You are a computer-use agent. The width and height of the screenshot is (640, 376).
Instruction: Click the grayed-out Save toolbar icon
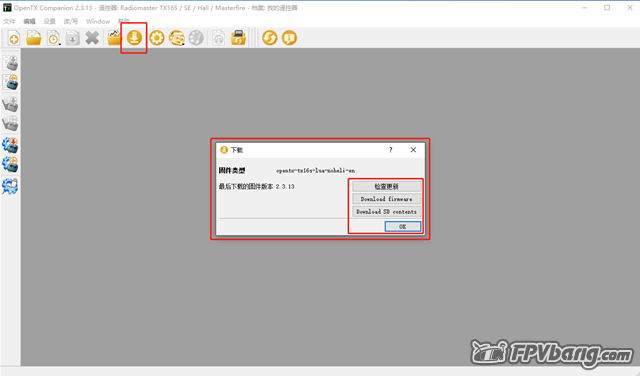click(73, 38)
